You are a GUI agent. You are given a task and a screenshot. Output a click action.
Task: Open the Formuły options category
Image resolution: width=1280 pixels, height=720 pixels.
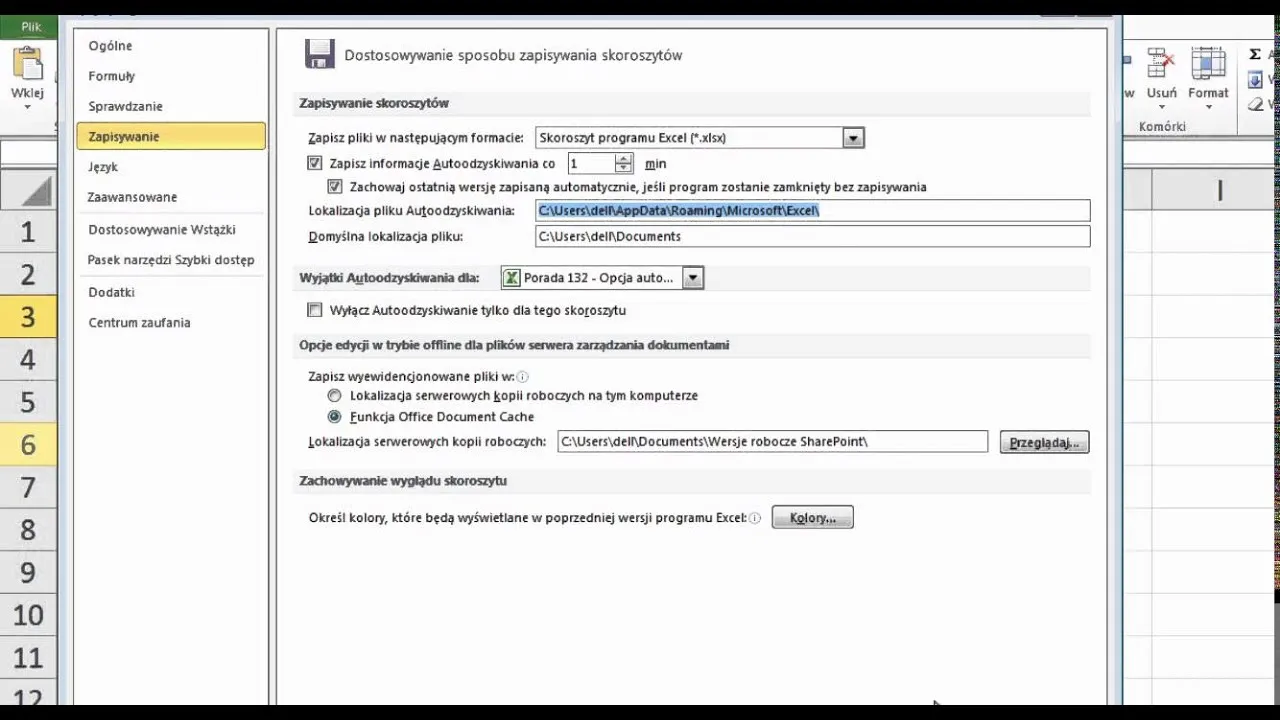coord(171,76)
